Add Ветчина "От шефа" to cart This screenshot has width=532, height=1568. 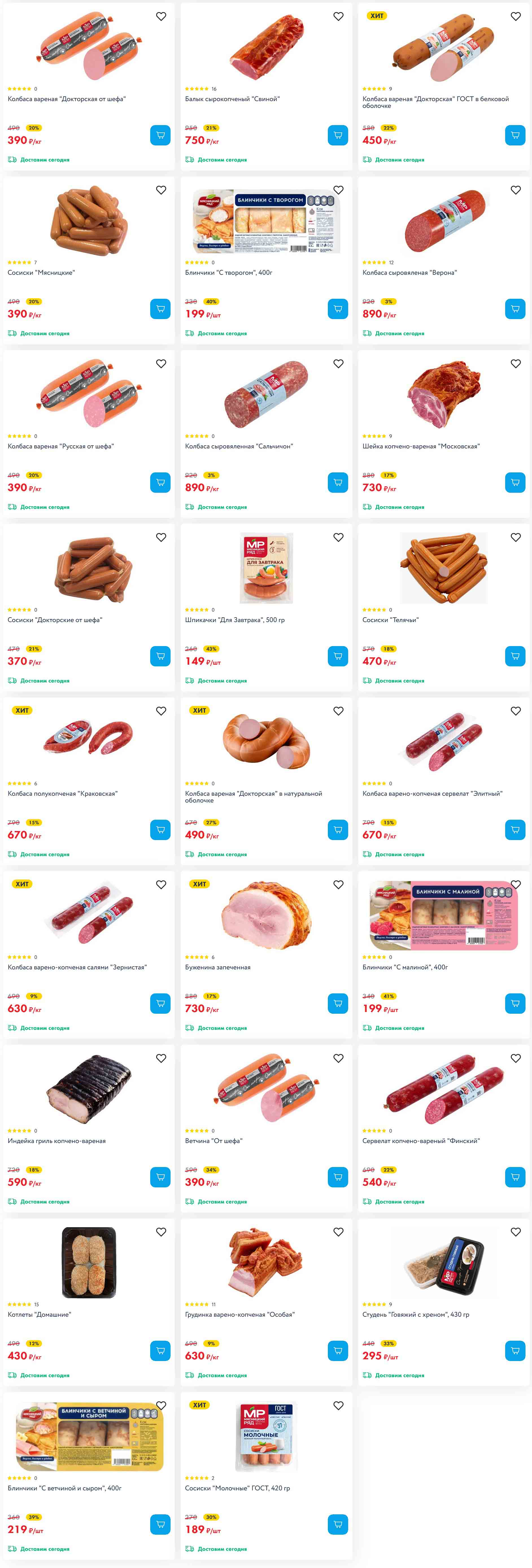[338, 1177]
